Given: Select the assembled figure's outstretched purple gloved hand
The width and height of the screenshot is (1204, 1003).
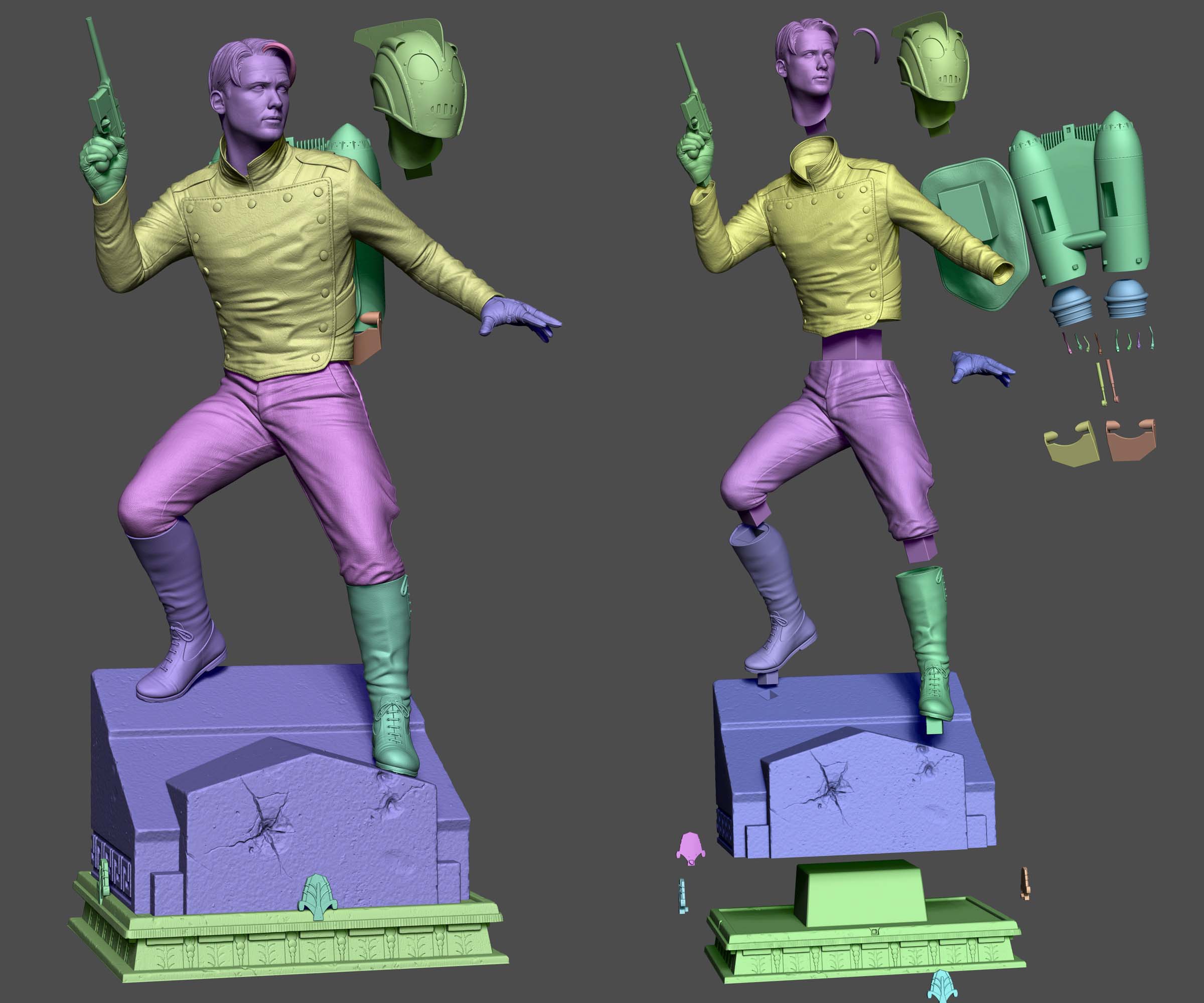Looking at the screenshot, I should point(519,318).
